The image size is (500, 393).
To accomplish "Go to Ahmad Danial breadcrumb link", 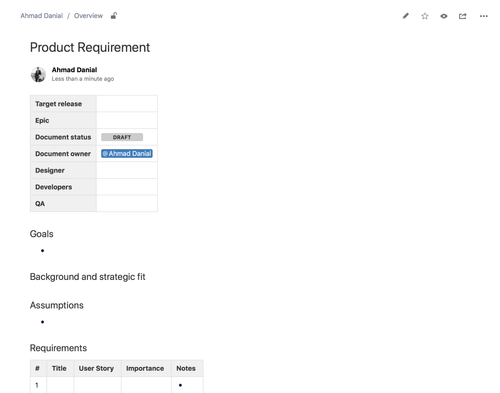I will click(x=42, y=16).
